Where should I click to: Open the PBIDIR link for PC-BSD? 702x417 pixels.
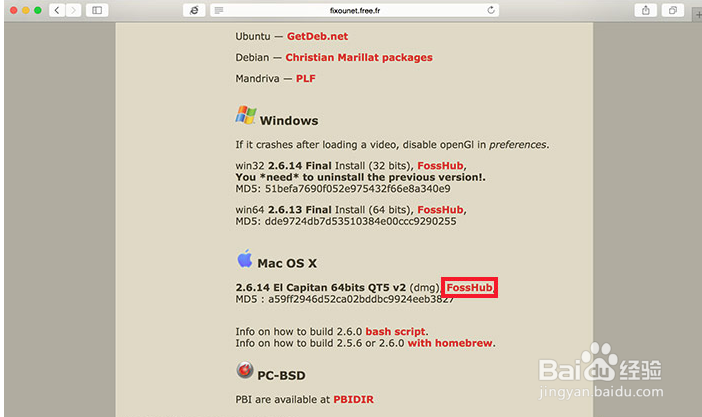(x=353, y=399)
